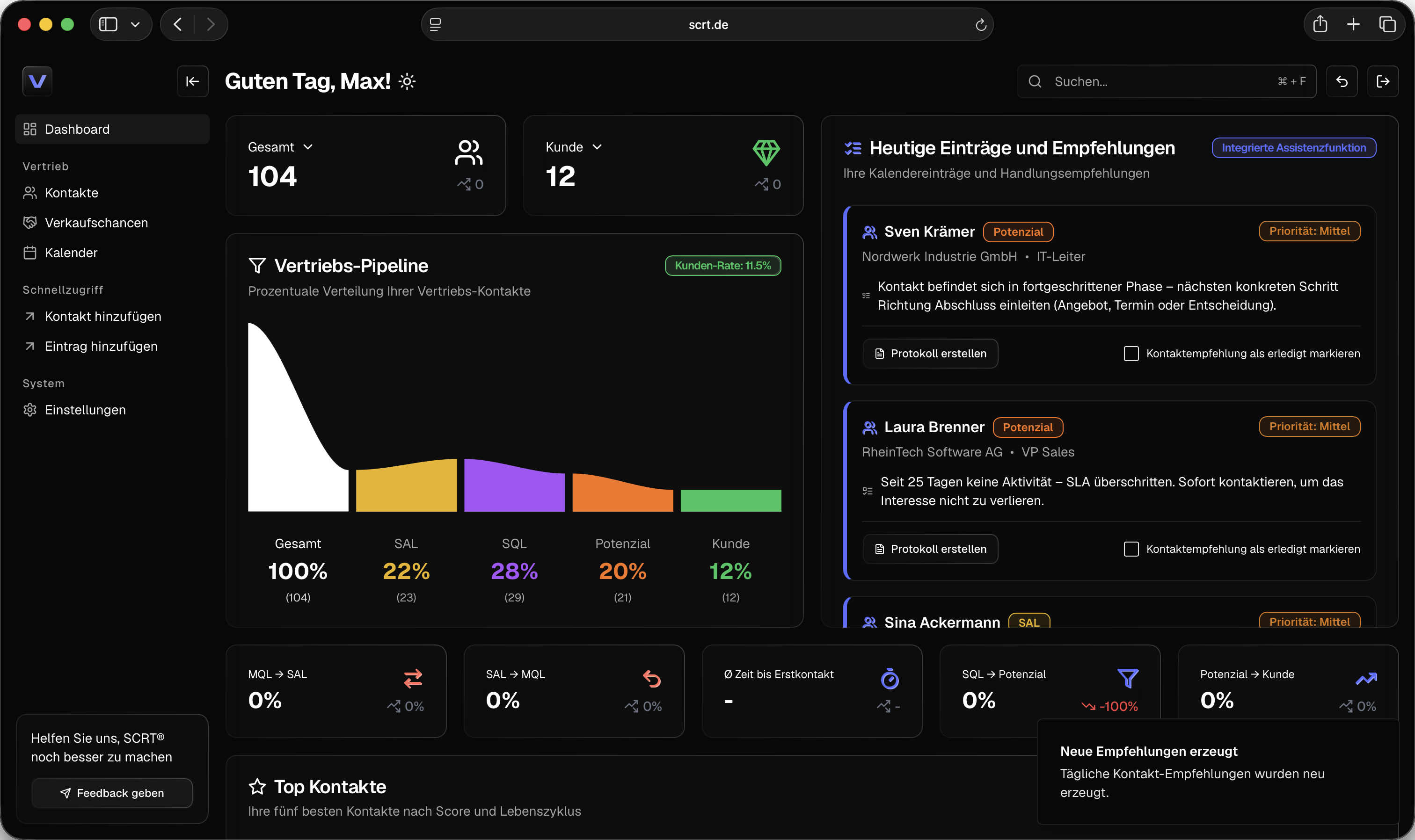Click the logout icon in top right
This screenshot has height=840, width=1415.
(1383, 81)
